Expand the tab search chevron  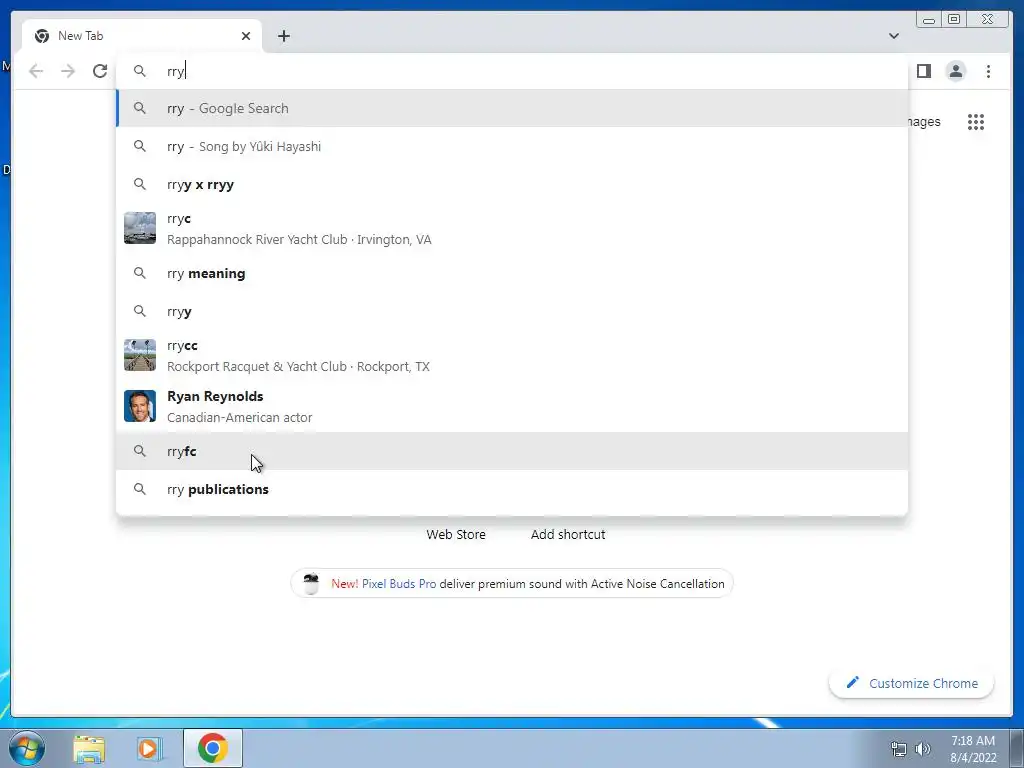tap(894, 36)
